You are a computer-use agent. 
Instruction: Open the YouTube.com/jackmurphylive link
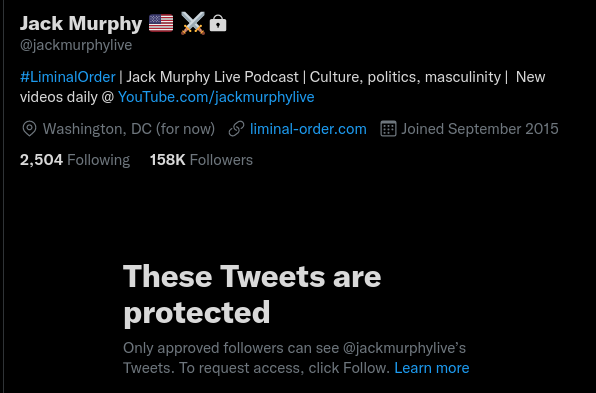pos(216,97)
